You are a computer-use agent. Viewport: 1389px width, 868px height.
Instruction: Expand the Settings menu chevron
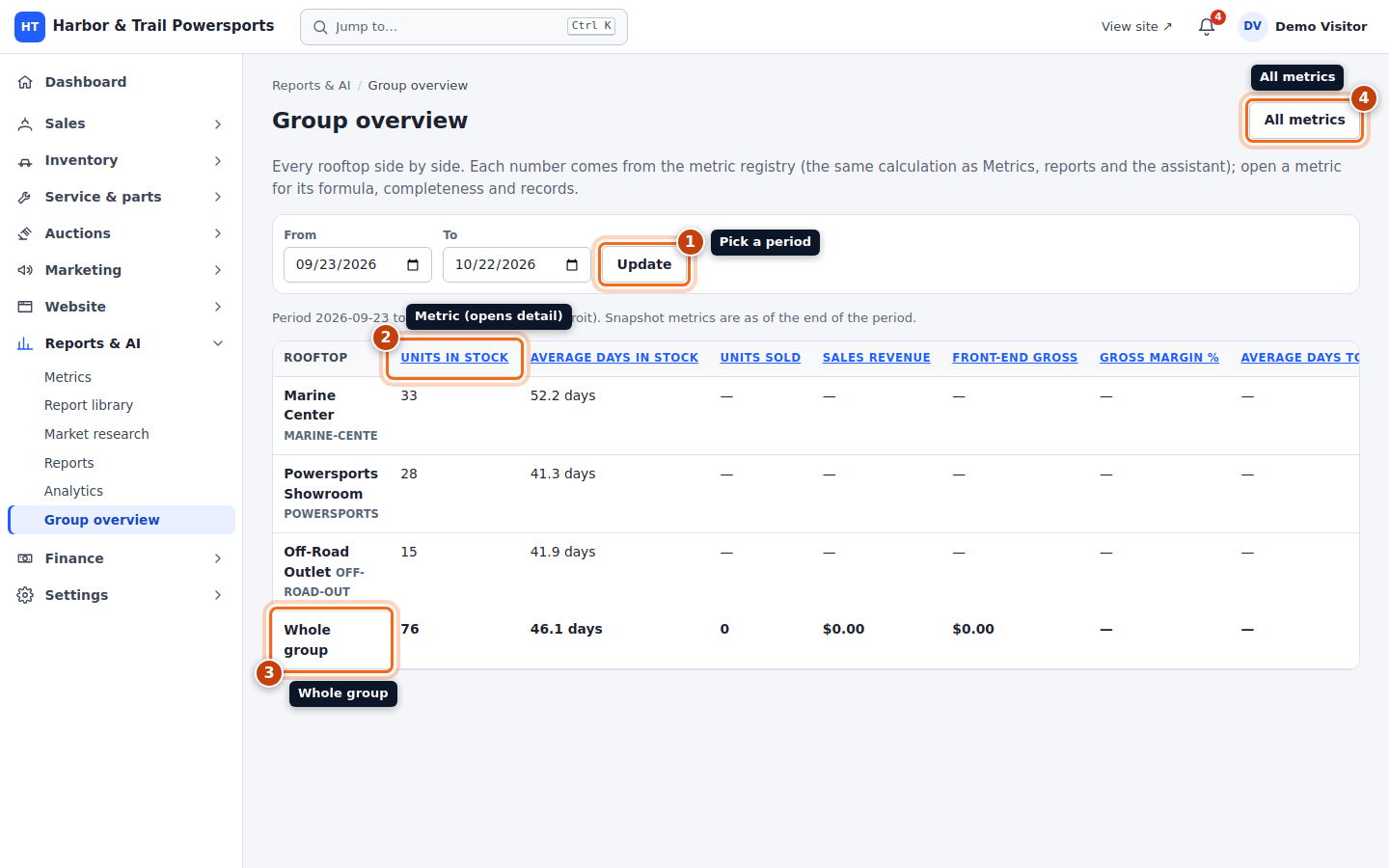218,595
